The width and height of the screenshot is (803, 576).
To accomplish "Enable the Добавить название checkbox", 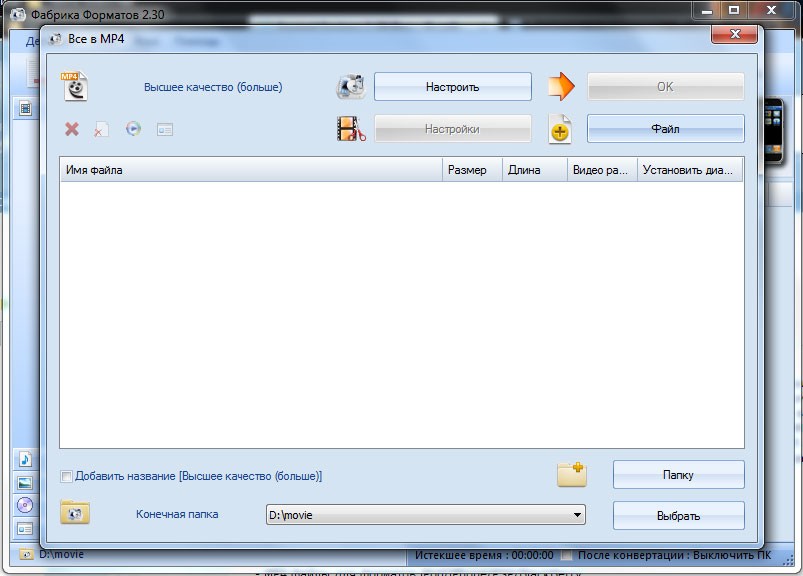I will [67, 476].
